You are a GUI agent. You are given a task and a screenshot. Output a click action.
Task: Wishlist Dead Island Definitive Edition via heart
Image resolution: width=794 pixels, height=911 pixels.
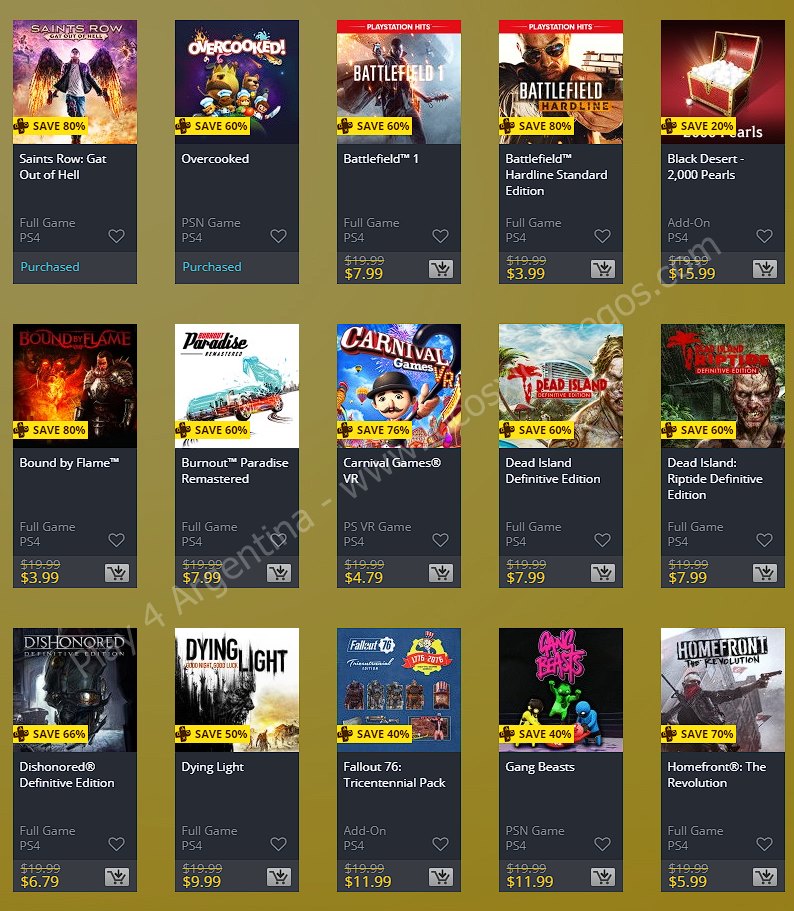coord(603,540)
